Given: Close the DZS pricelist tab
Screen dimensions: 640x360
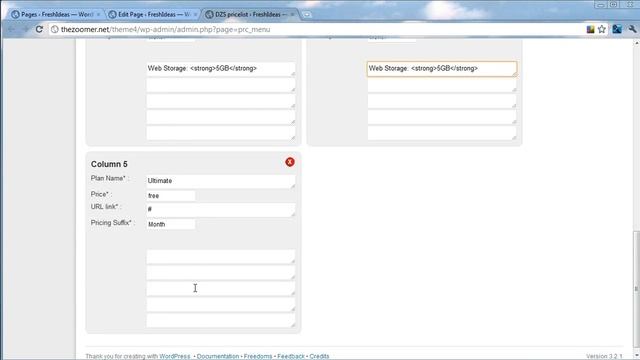Looking at the screenshot, I should pos(292,14).
